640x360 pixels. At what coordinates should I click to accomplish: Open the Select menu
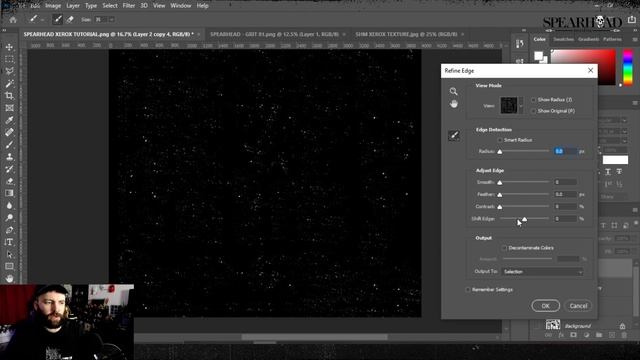pos(110,6)
